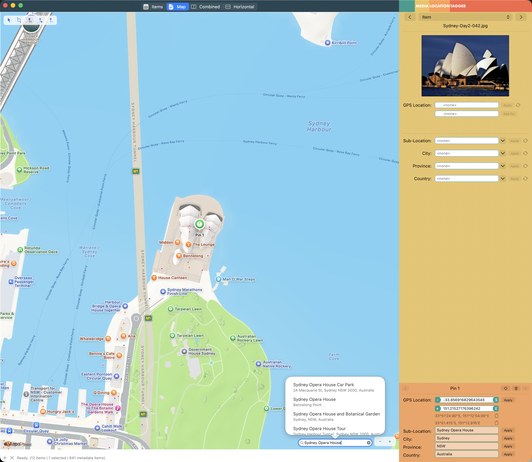Click the Man O'War Steps map marker
Image resolution: width=532 pixels, height=462 pixels.
[x=218, y=279]
